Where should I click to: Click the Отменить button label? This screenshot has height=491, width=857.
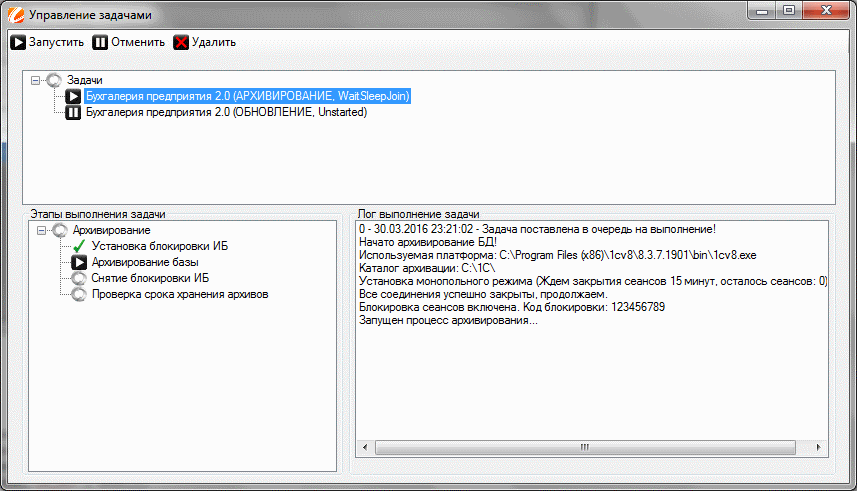[138, 42]
